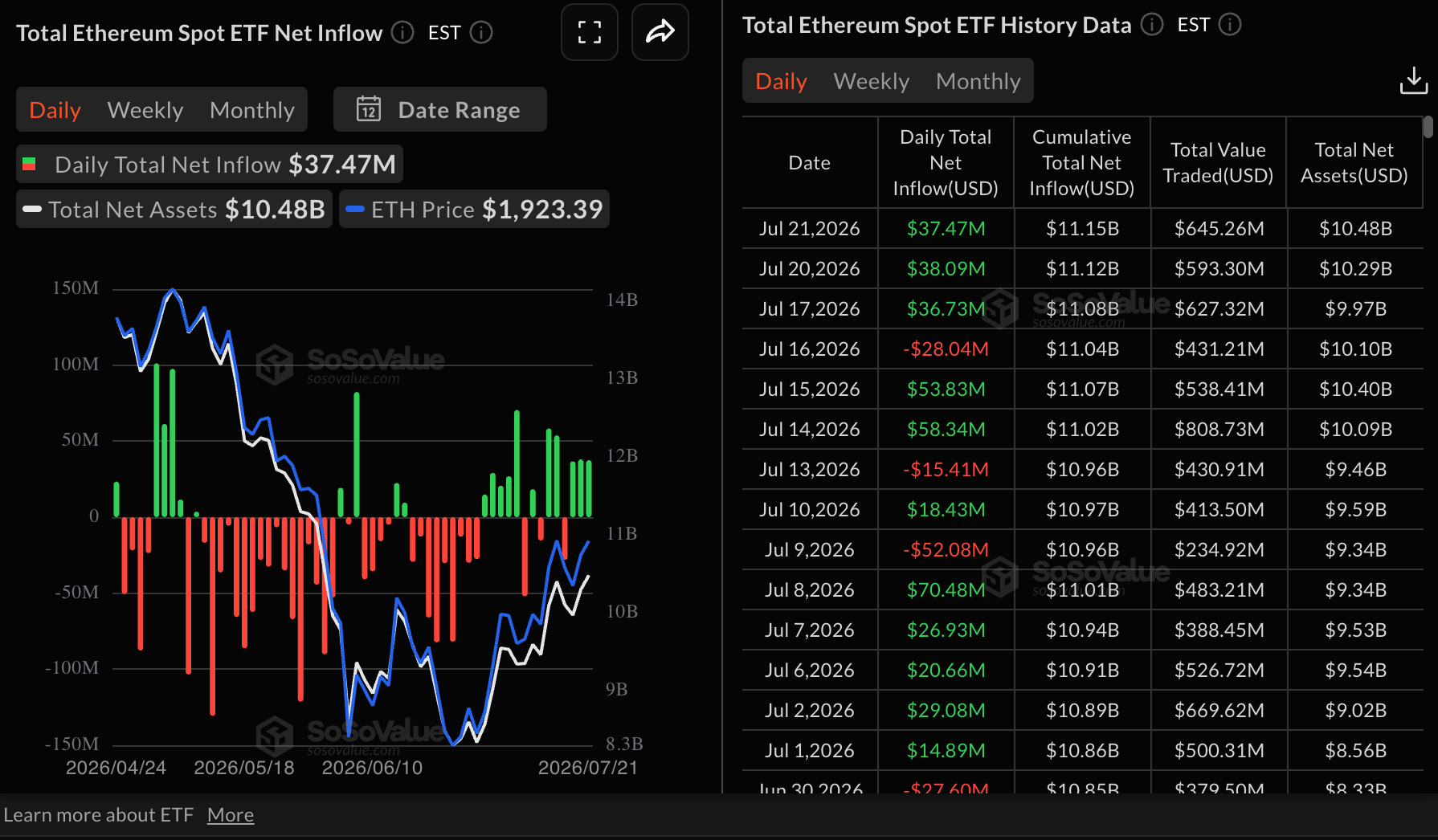1438x840 pixels.
Task: Click the $38.09M inflow value
Action: tap(946, 269)
